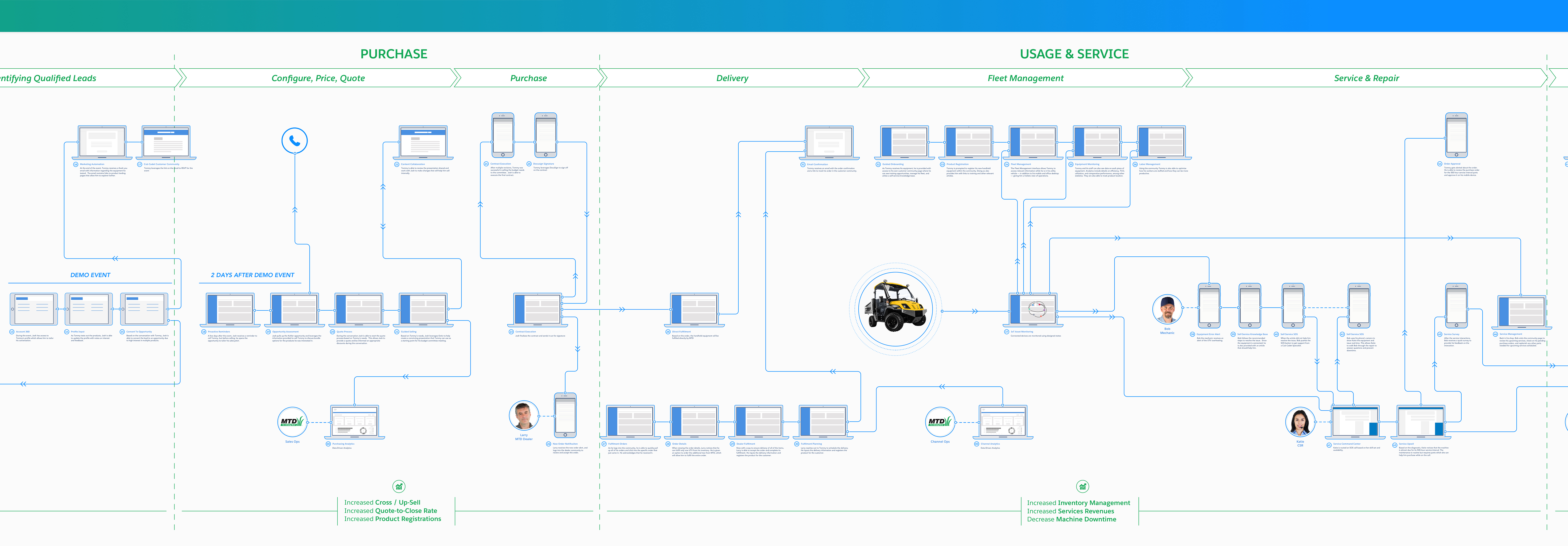Click the Increased Product Registrations text
This screenshot has height=546, width=1568.
[x=393, y=519]
